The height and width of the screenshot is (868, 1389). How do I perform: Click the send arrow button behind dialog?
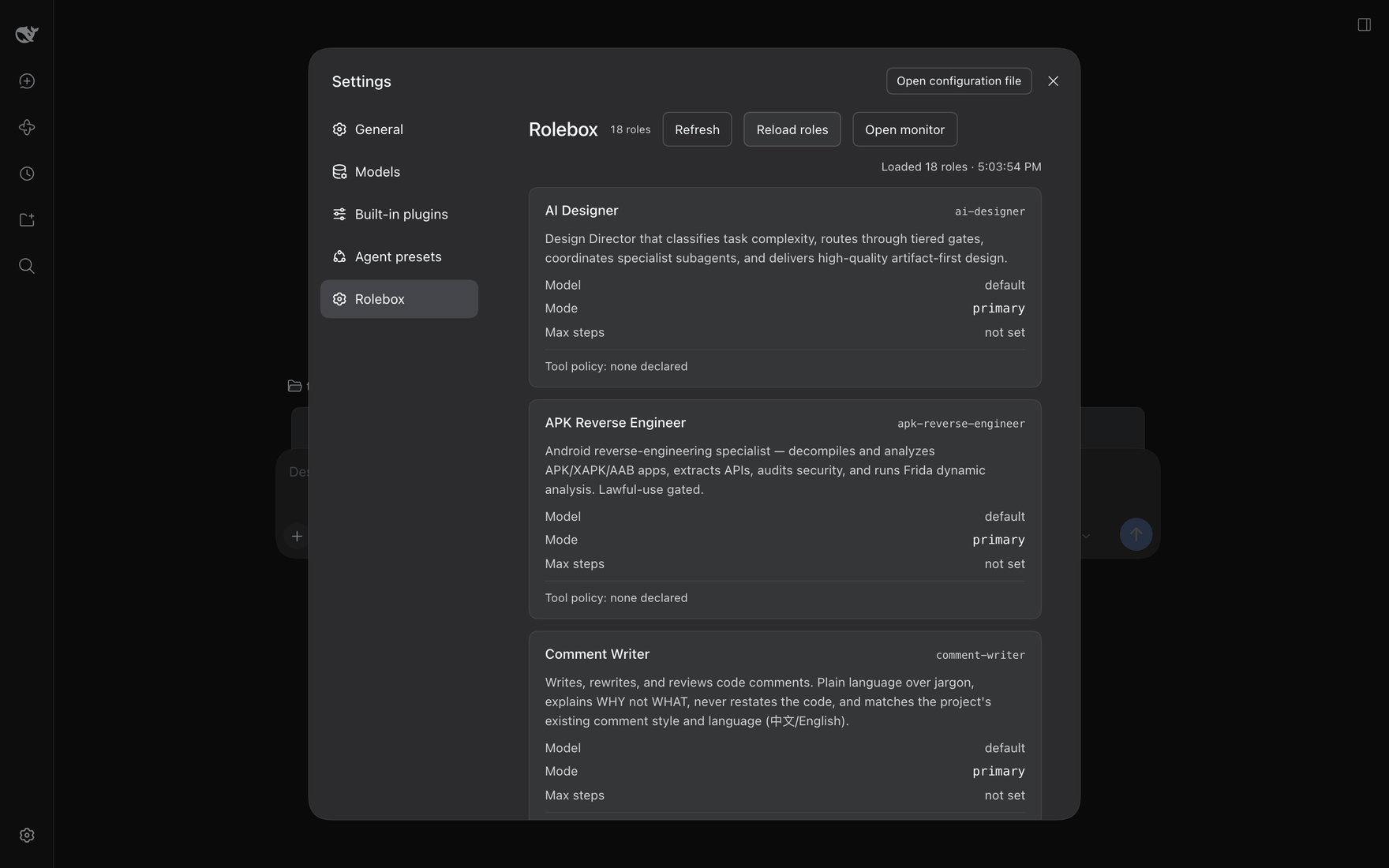[x=1136, y=534]
